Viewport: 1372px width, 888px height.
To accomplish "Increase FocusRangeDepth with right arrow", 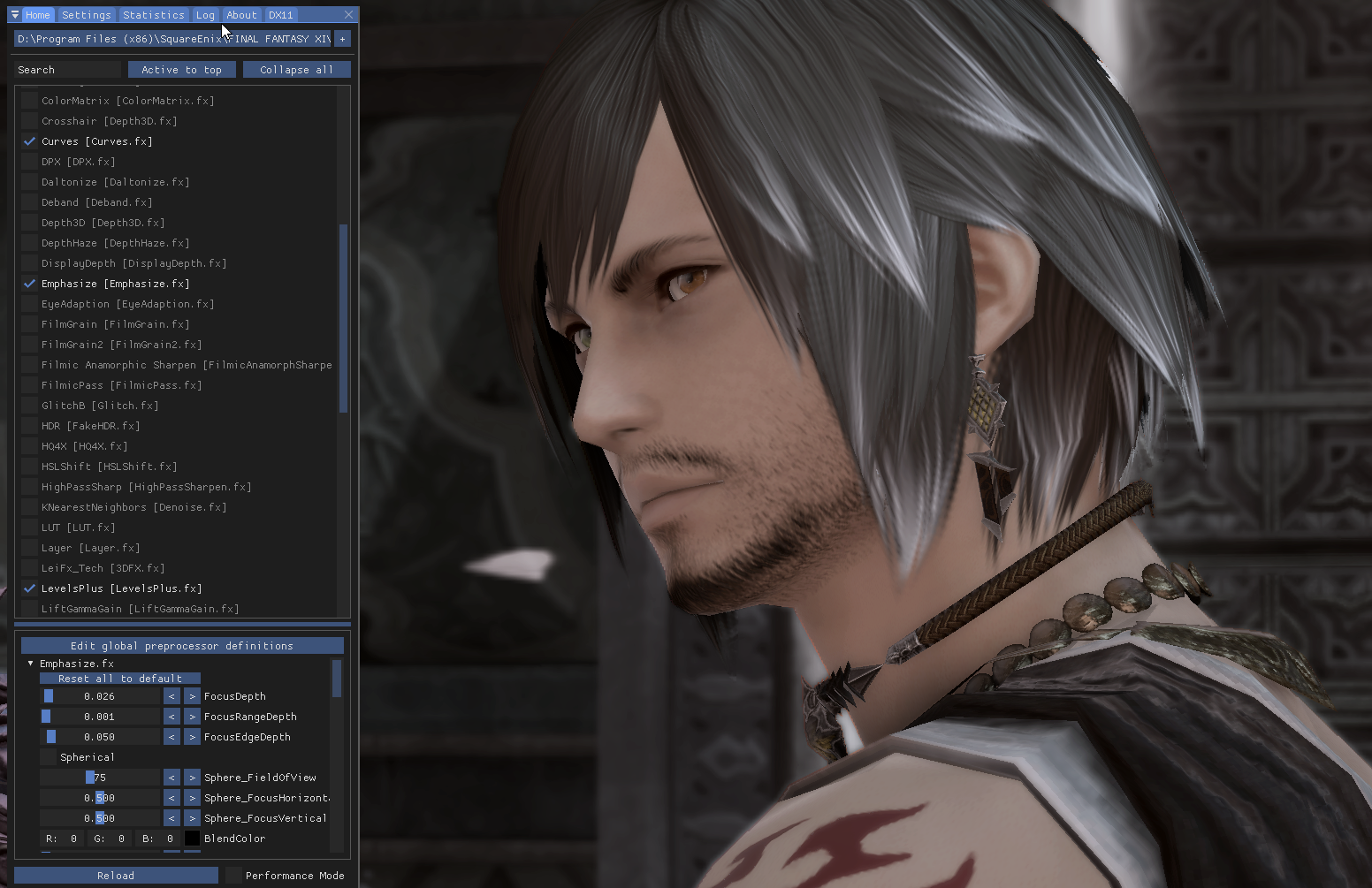I will [192, 717].
